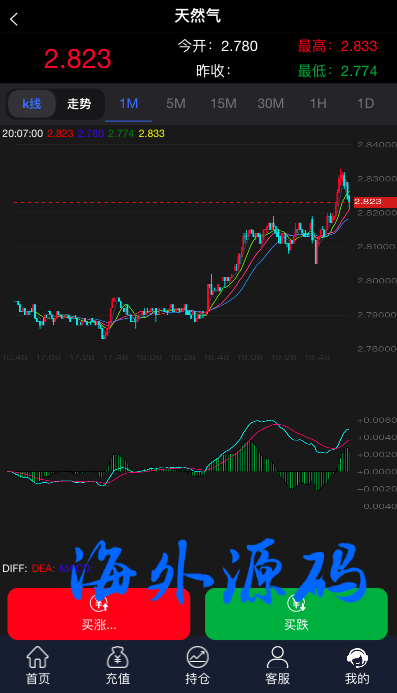
Task: Select the 1M timeframe tab
Action: click(x=129, y=104)
